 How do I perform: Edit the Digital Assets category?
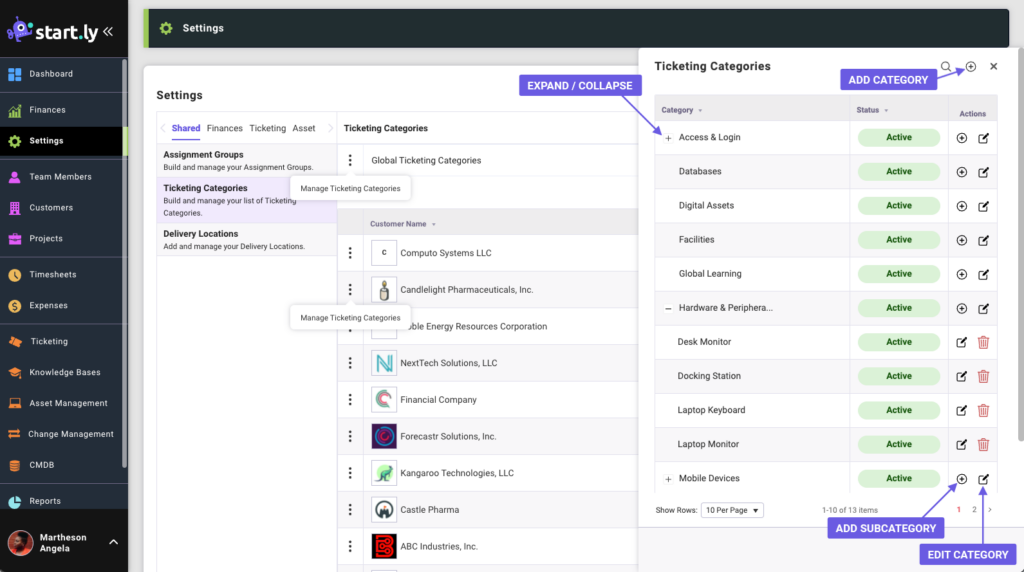point(984,206)
